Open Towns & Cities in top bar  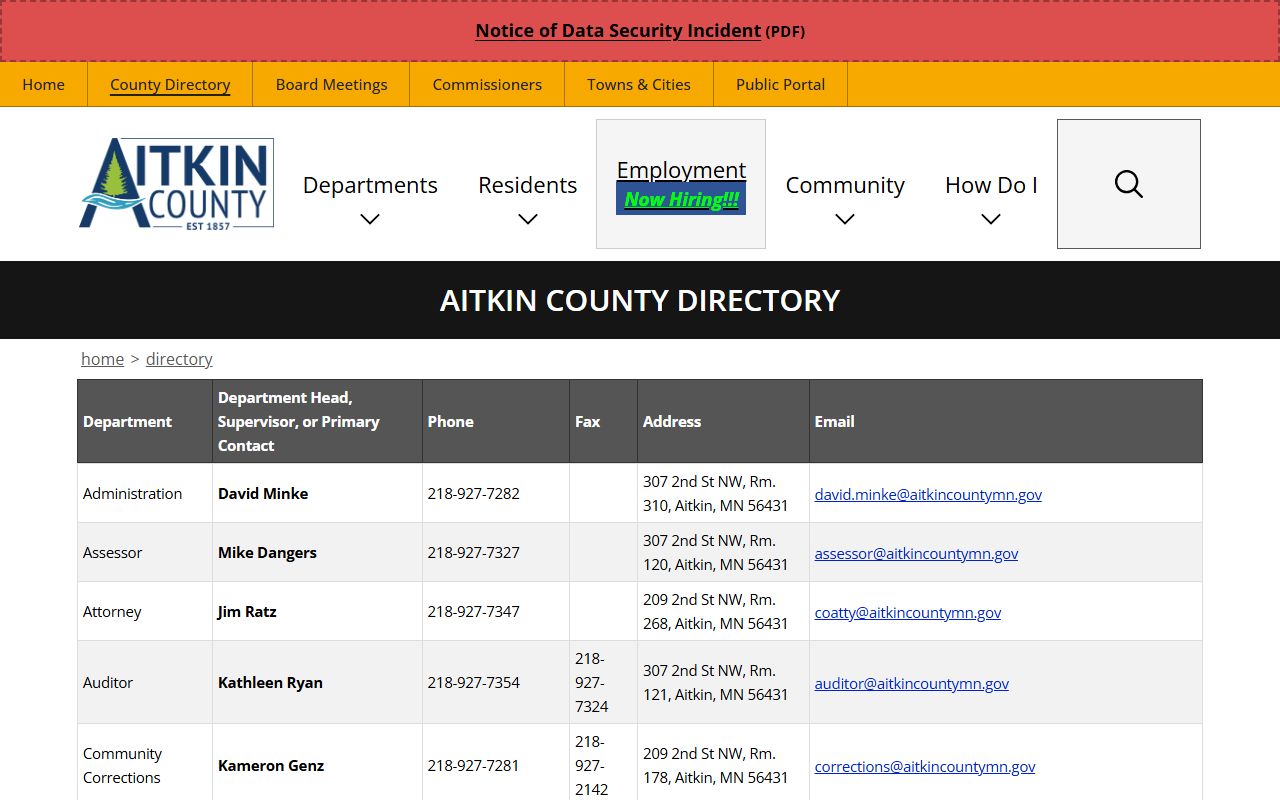[639, 84]
